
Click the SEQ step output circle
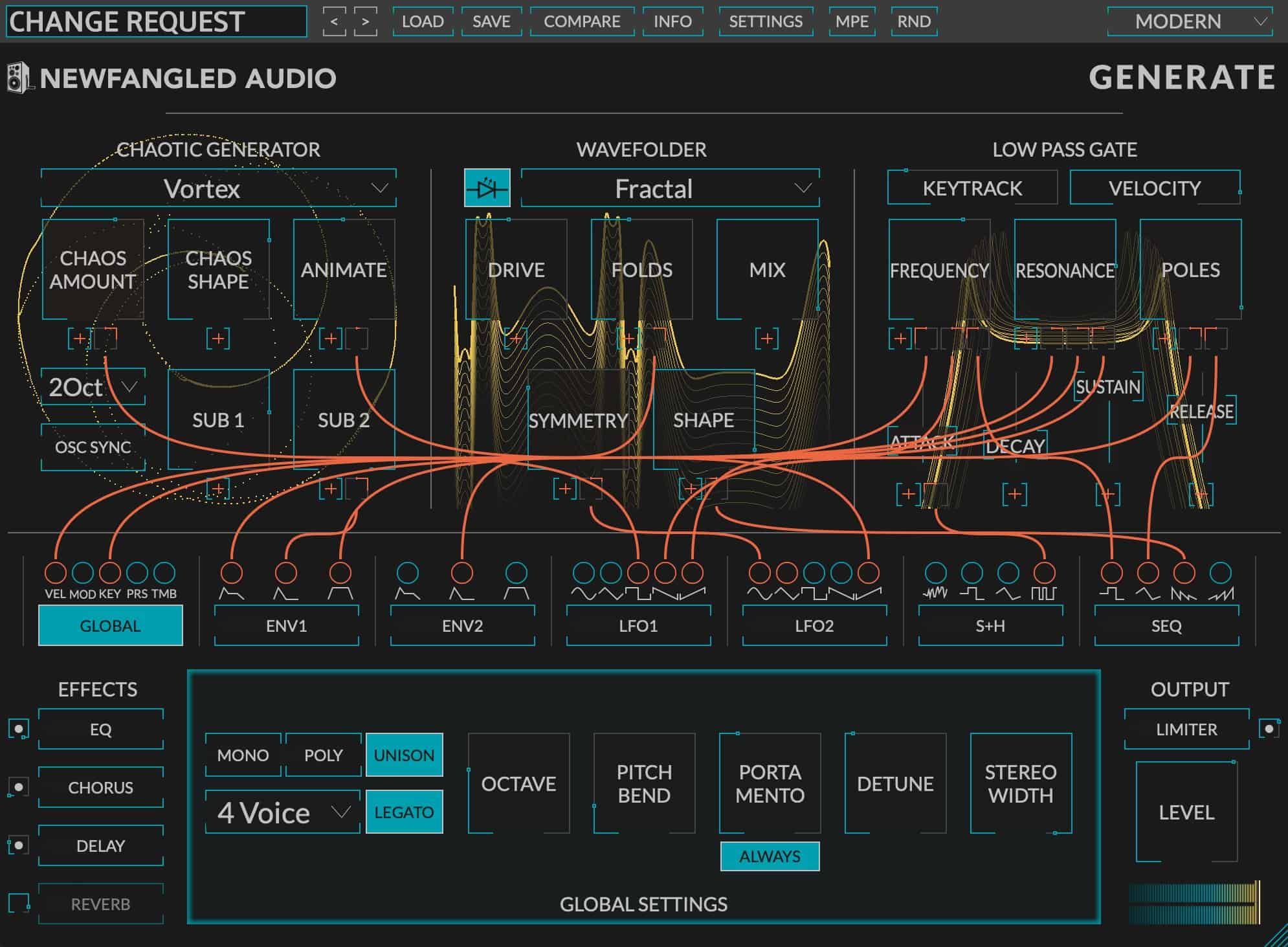pyautogui.click(x=1112, y=573)
